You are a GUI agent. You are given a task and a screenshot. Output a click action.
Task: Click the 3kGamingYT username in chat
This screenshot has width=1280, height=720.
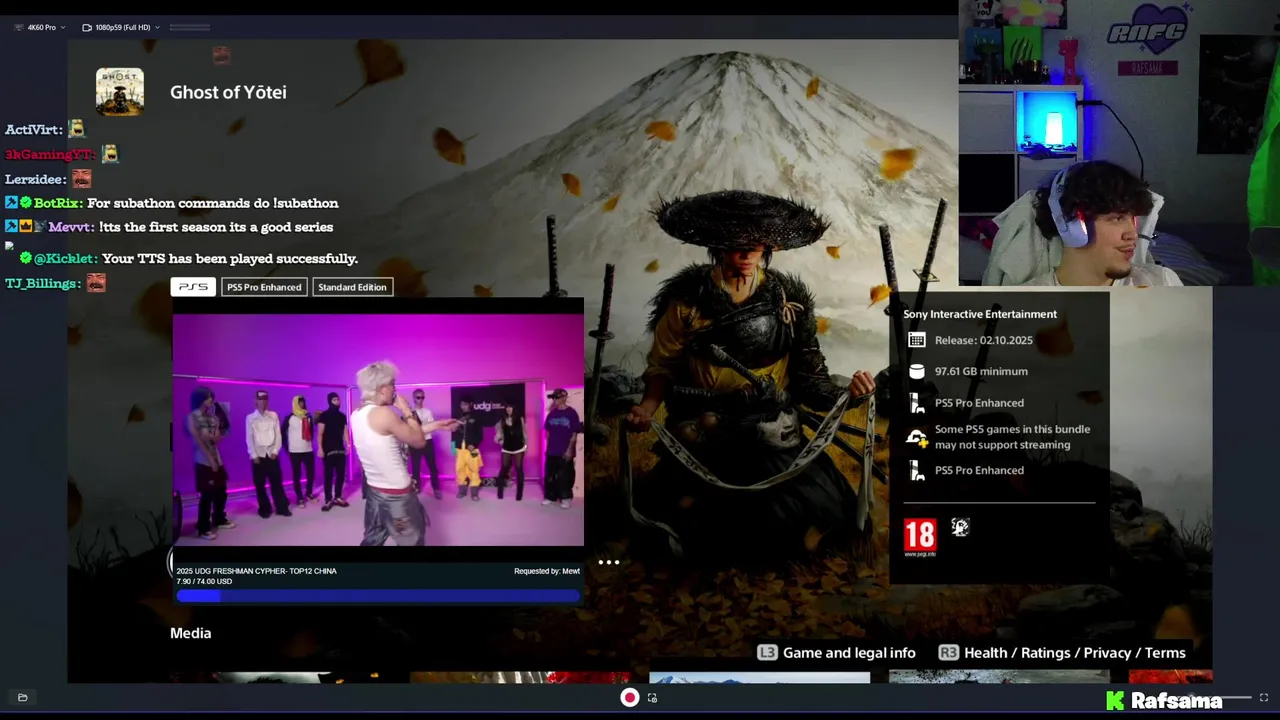[x=50, y=155]
